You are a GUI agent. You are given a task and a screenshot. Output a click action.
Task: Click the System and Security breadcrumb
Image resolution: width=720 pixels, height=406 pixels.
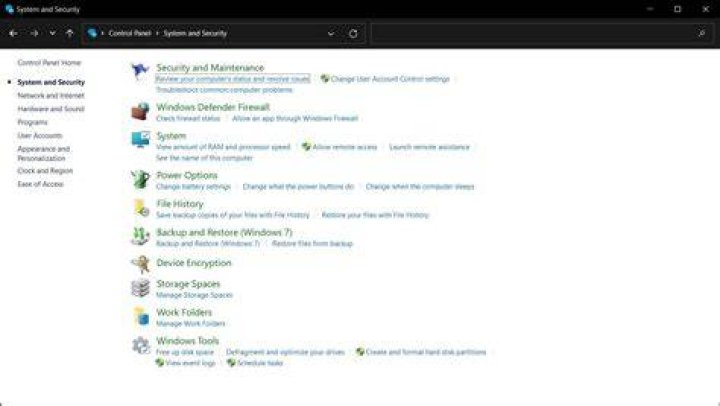click(195, 33)
